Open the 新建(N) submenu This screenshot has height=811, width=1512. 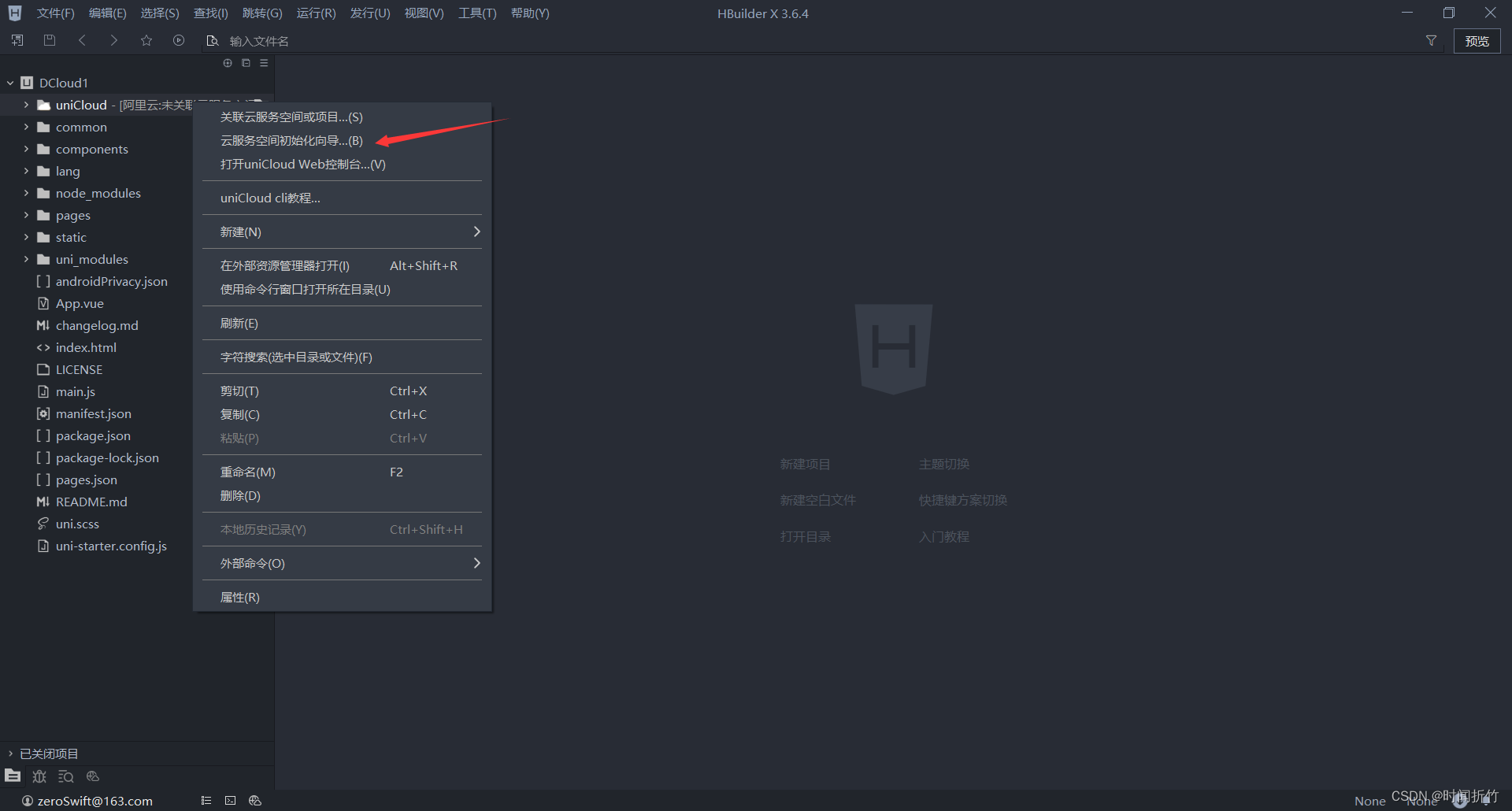[342, 231]
